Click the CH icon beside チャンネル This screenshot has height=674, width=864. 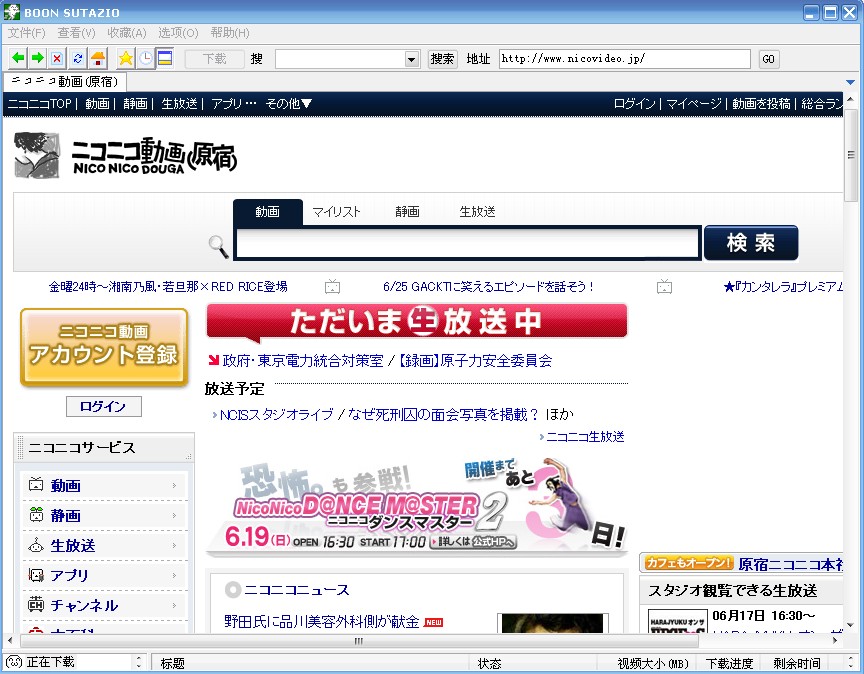[x=36, y=605]
